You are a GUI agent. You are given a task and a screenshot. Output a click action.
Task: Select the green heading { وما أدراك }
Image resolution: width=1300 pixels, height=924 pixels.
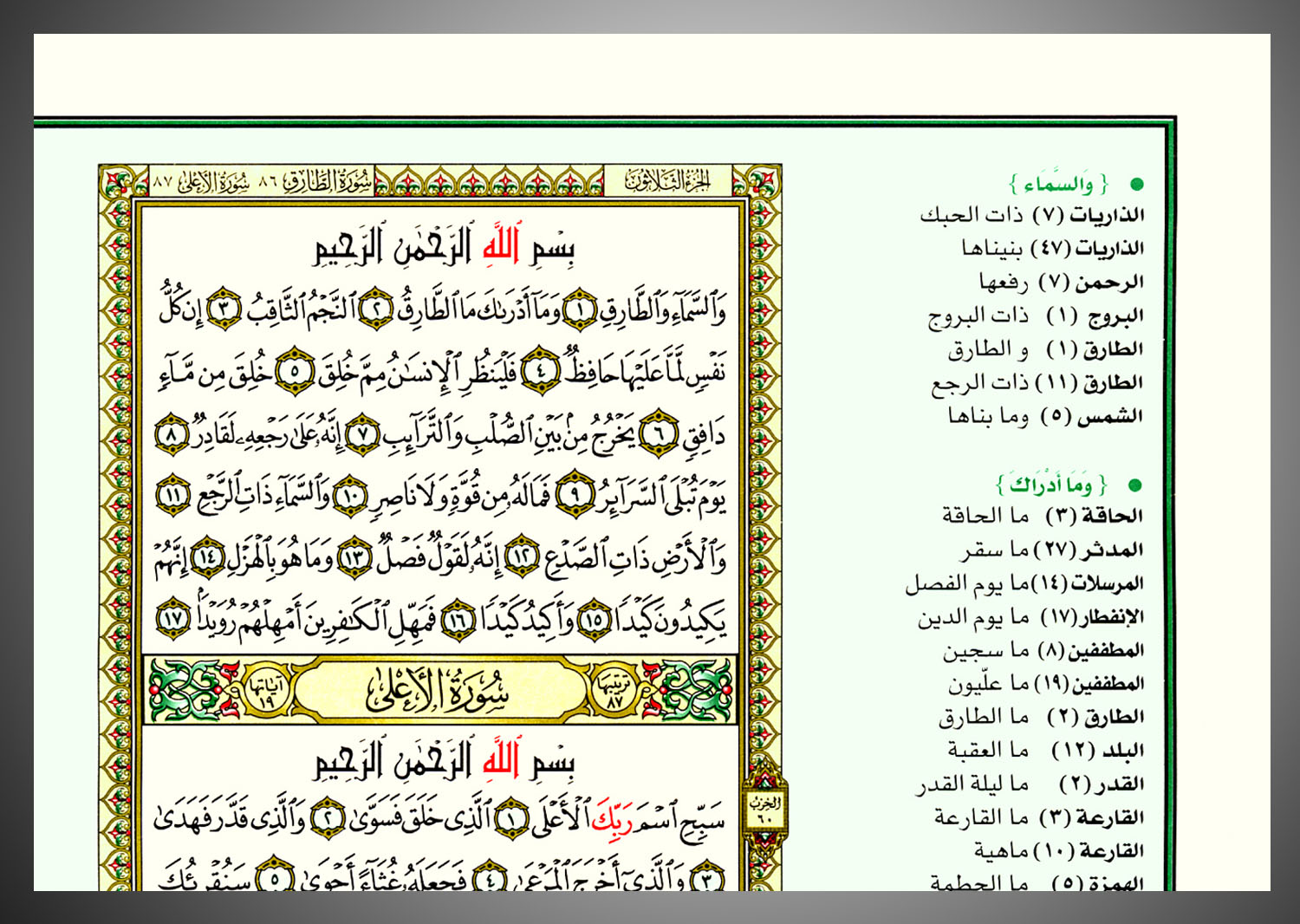pyautogui.click(x=1051, y=485)
